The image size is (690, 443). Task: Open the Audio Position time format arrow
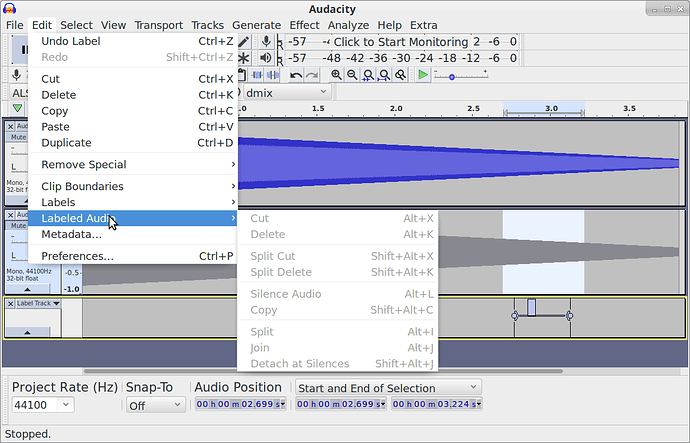[x=283, y=404]
